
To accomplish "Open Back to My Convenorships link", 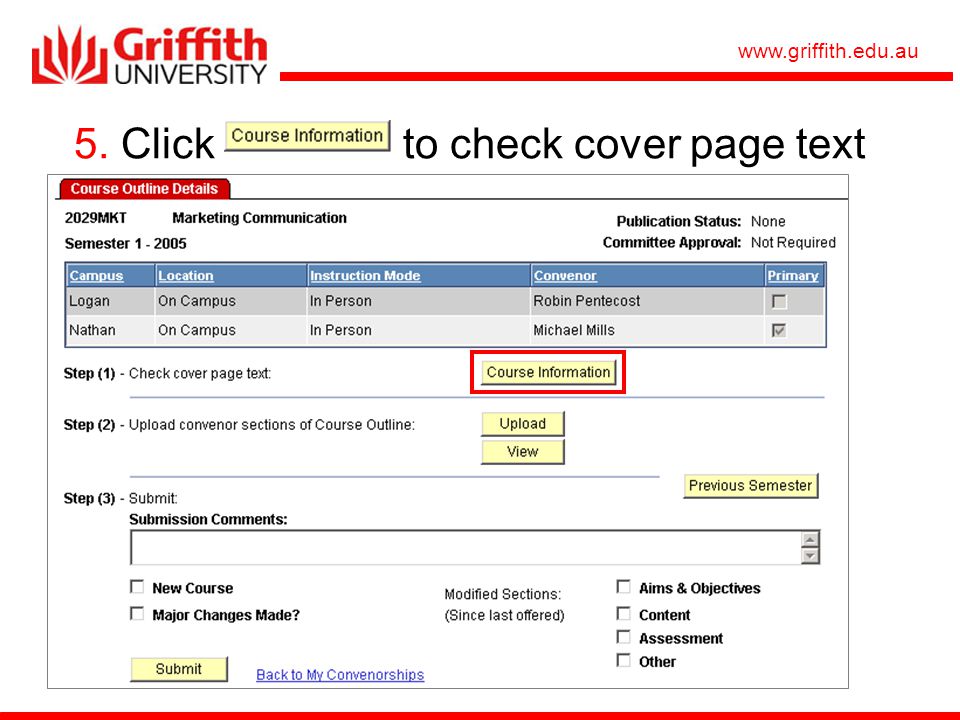I will click(x=340, y=675).
